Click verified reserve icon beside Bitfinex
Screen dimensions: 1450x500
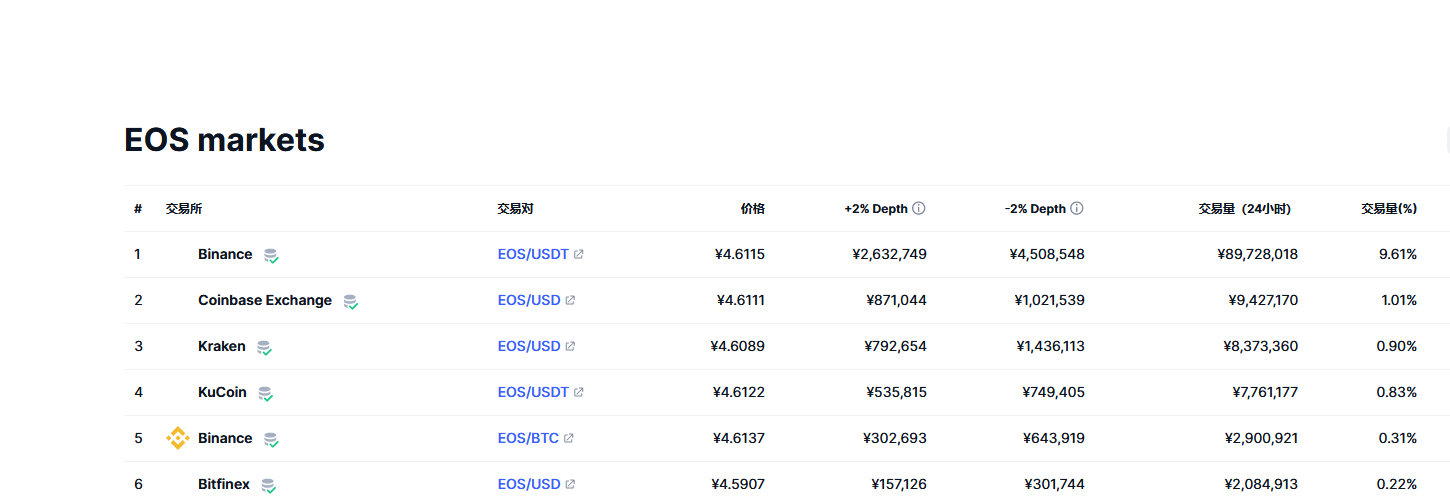tap(268, 485)
